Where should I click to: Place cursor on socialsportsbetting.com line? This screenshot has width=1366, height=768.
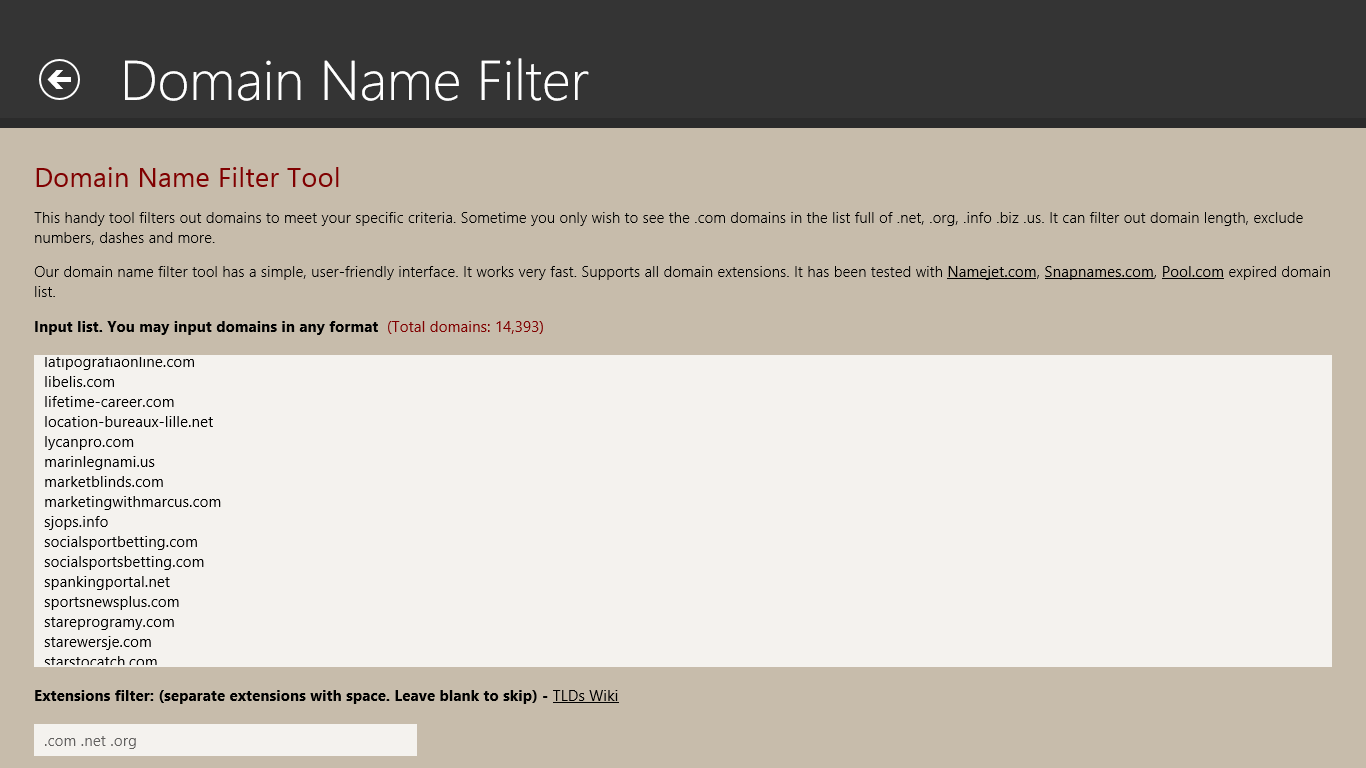point(124,562)
